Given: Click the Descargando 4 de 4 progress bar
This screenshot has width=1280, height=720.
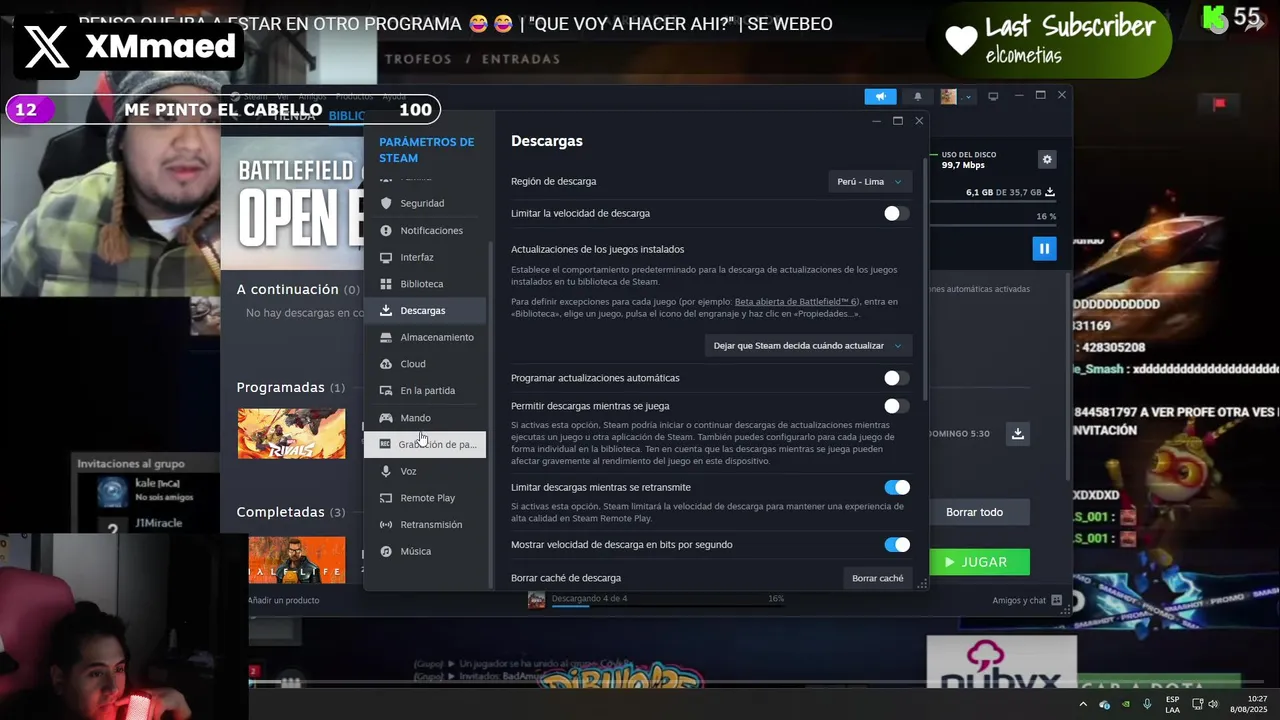Looking at the screenshot, I should pyautogui.click(x=667, y=604).
